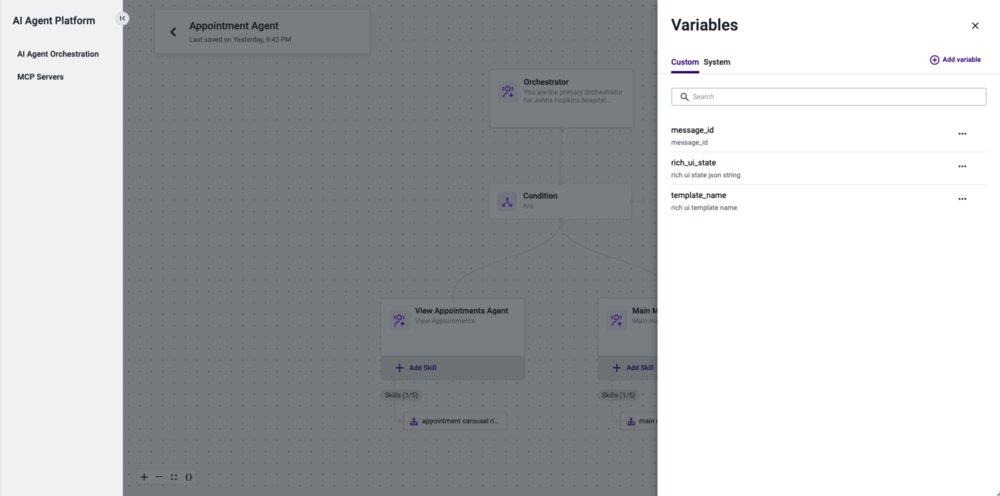
Task: Click Add Skill under View Appointments Agent
Action: [x=416, y=368]
